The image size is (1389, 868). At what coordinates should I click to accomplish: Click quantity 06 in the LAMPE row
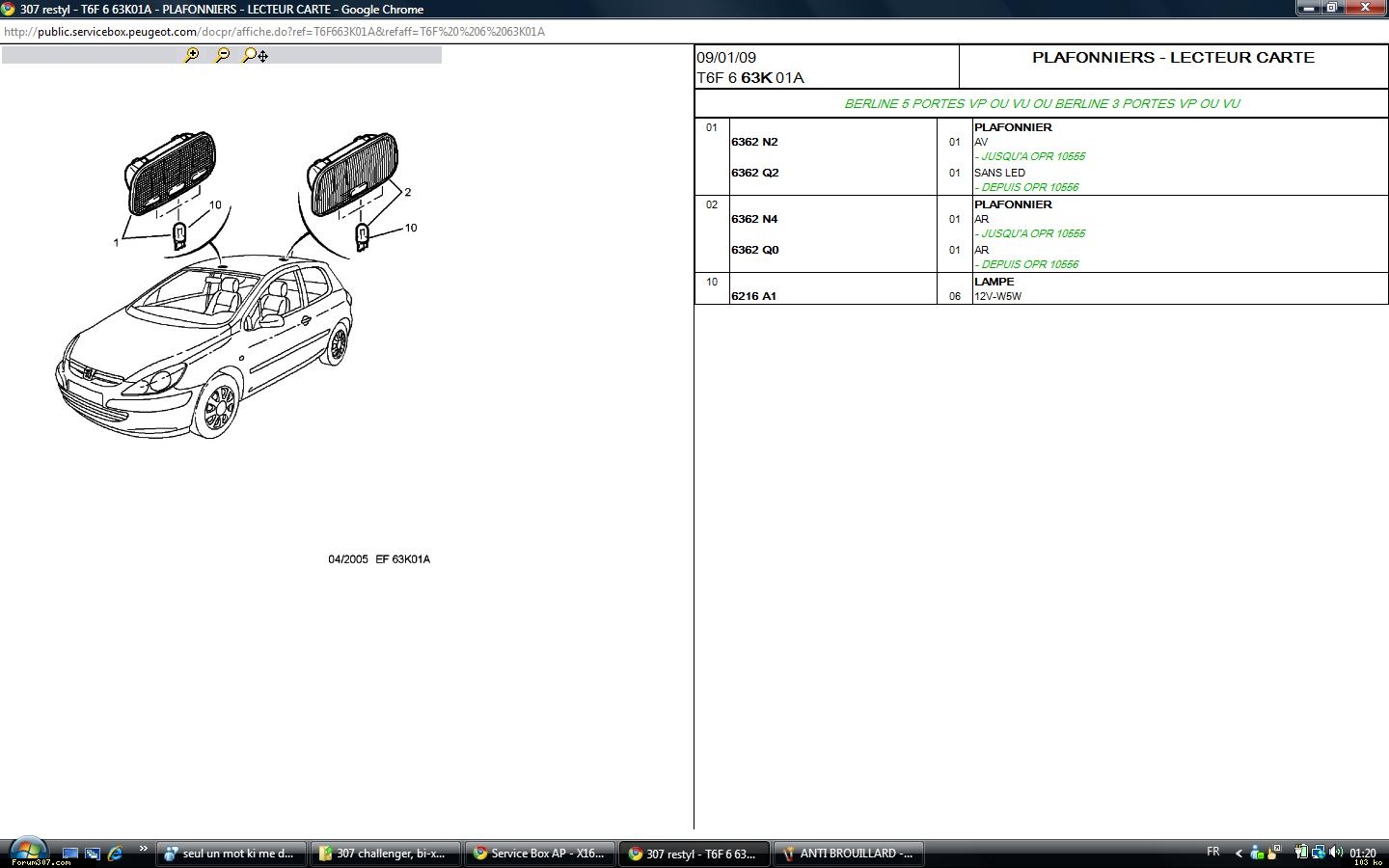point(955,296)
